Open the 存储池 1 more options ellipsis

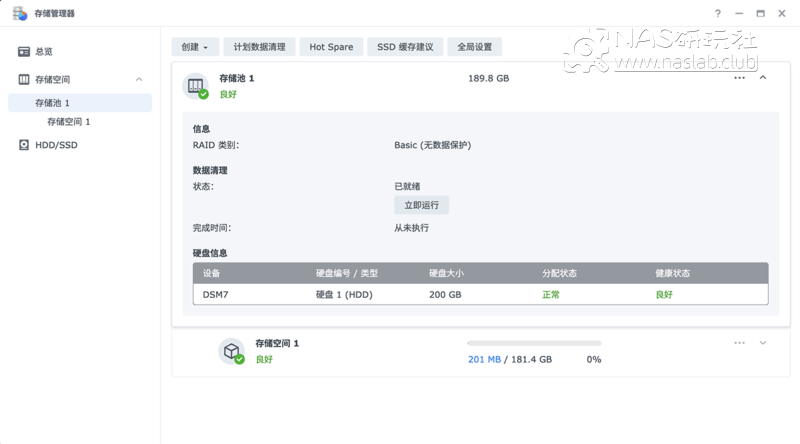click(740, 78)
